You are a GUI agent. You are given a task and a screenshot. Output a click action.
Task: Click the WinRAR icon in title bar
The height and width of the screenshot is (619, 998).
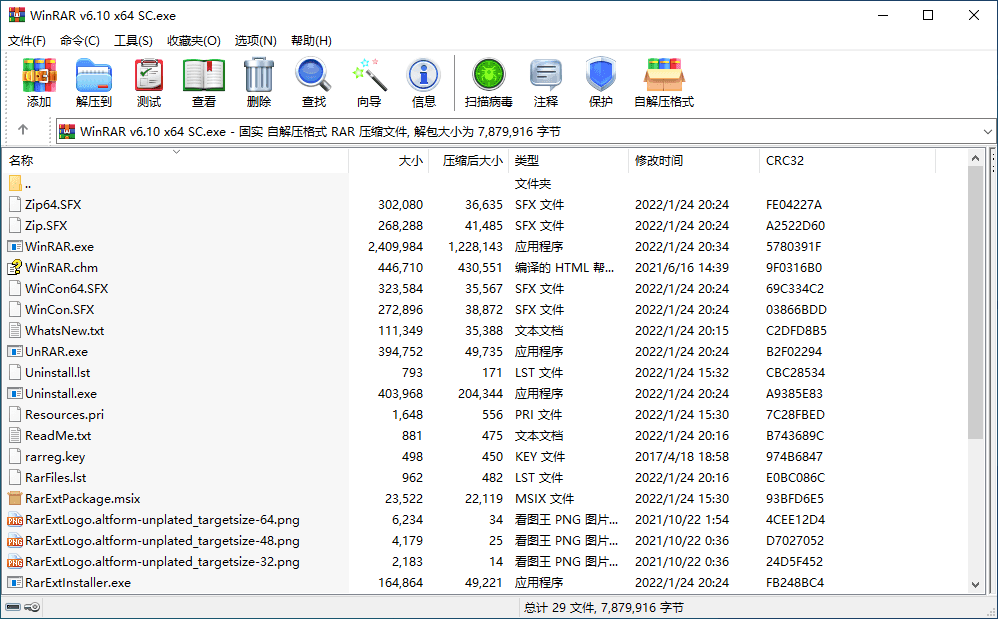pyautogui.click(x=17, y=15)
